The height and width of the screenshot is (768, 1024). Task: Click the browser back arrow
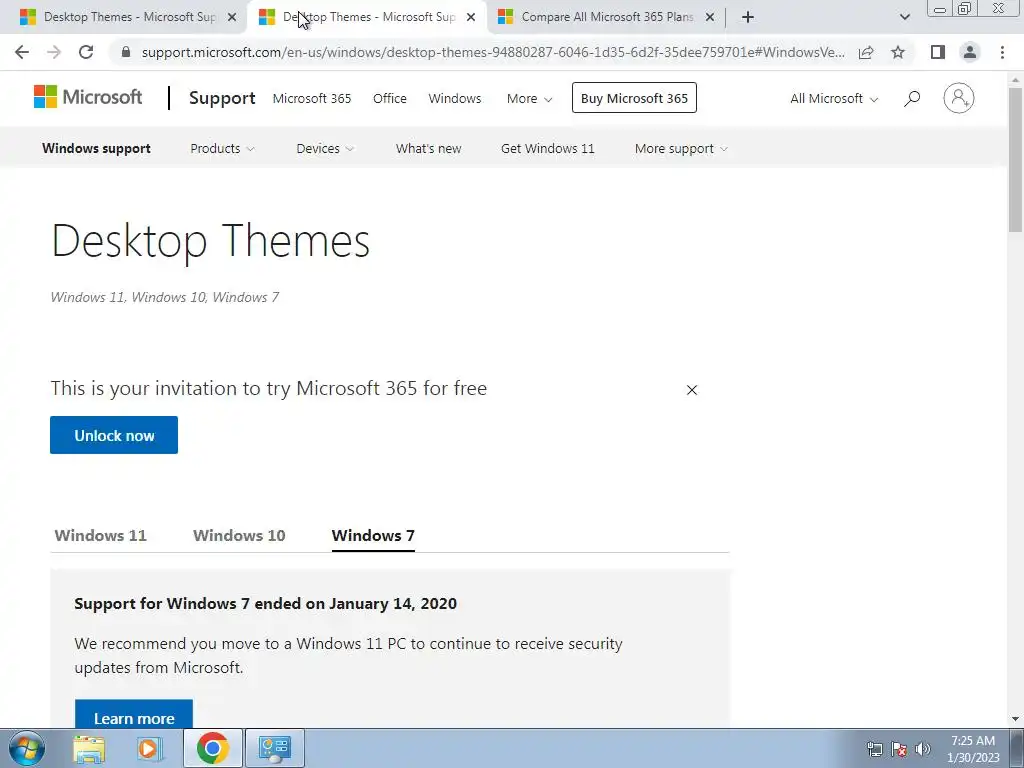[22, 52]
